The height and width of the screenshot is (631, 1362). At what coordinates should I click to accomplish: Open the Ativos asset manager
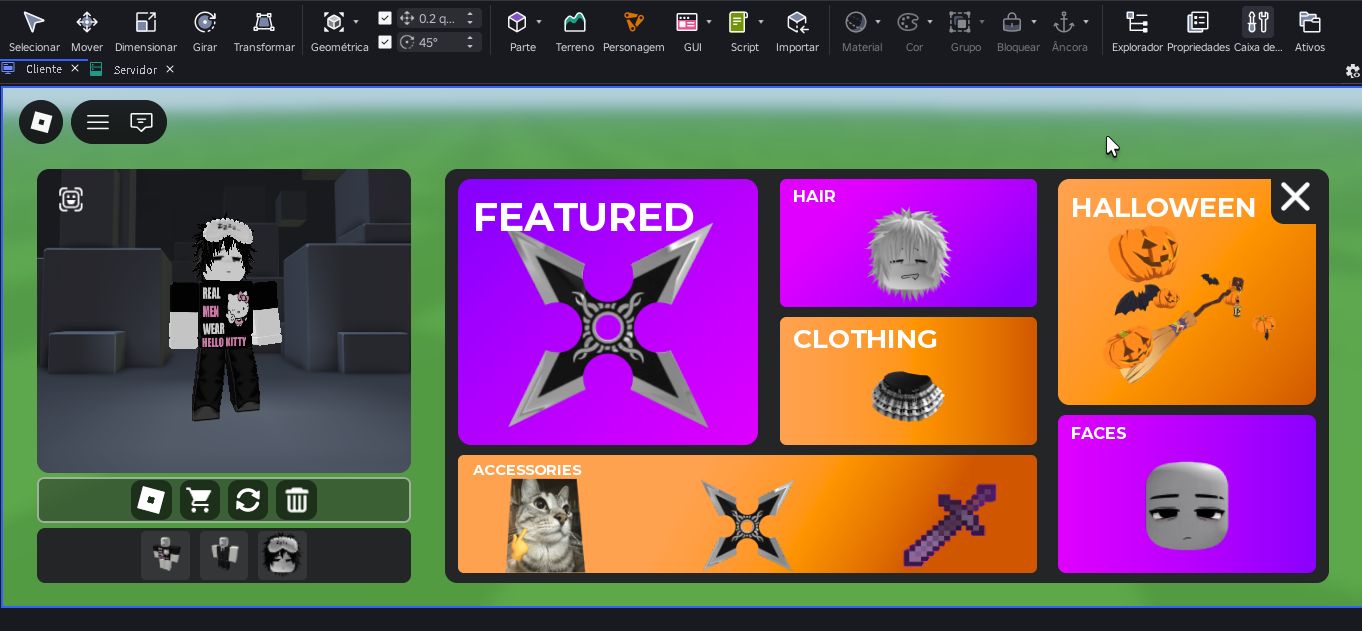click(1310, 31)
